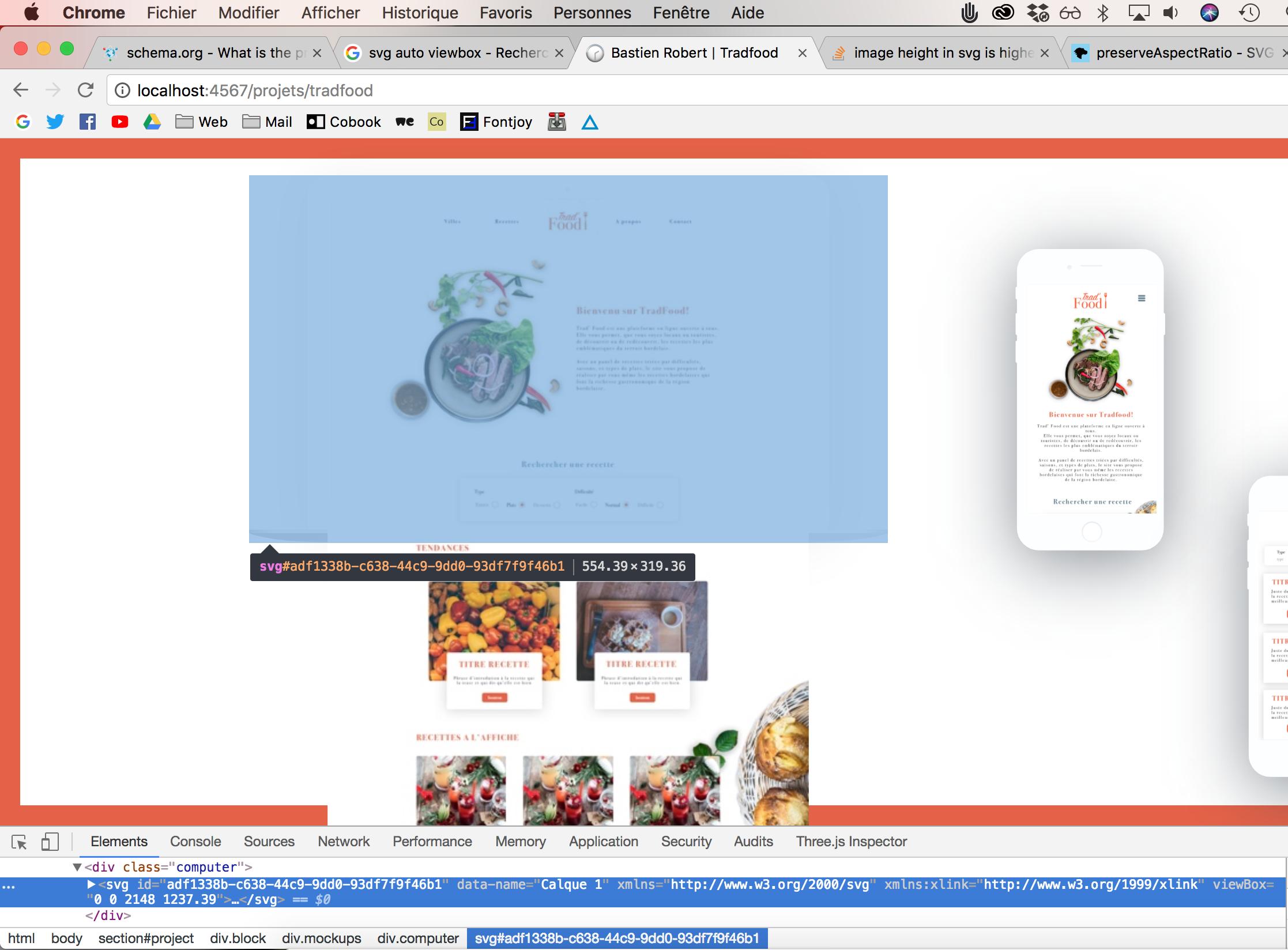Open the Console panel

coord(195,842)
